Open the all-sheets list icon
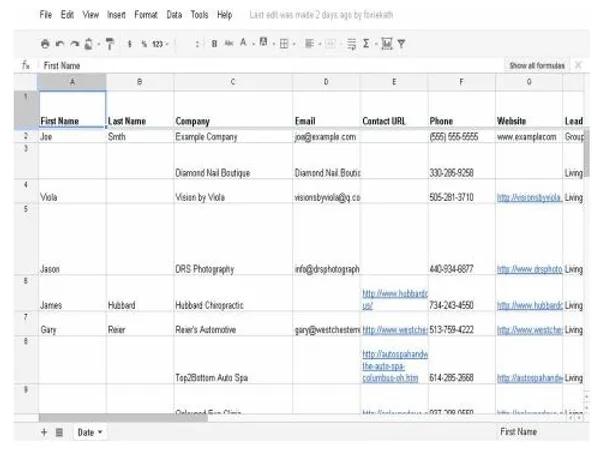The width and height of the screenshot is (600, 452). (x=59, y=432)
